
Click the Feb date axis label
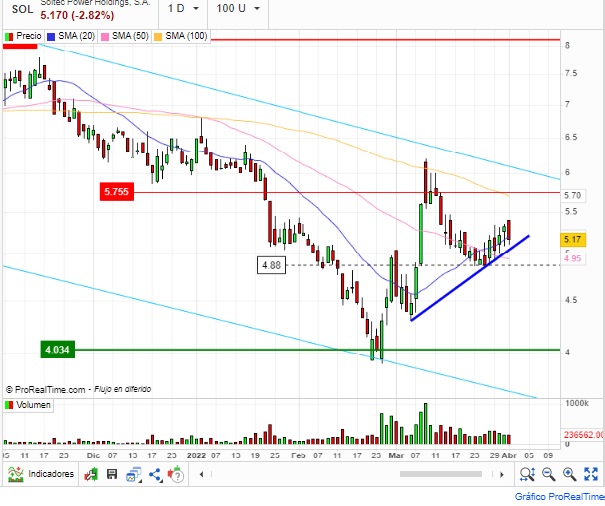(298, 455)
